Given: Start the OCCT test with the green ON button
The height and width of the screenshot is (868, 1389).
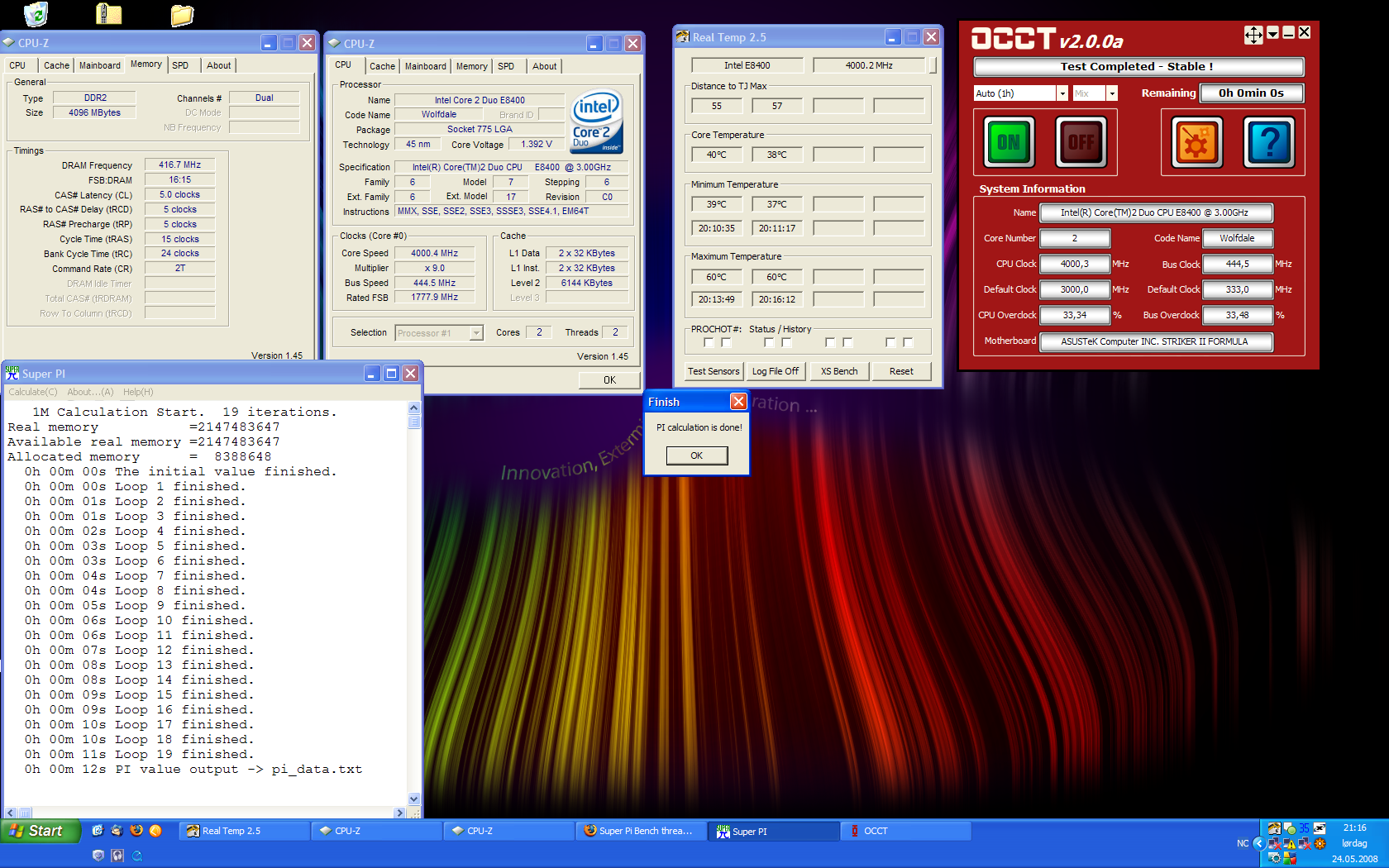Looking at the screenshot, I should [1009, 142].
